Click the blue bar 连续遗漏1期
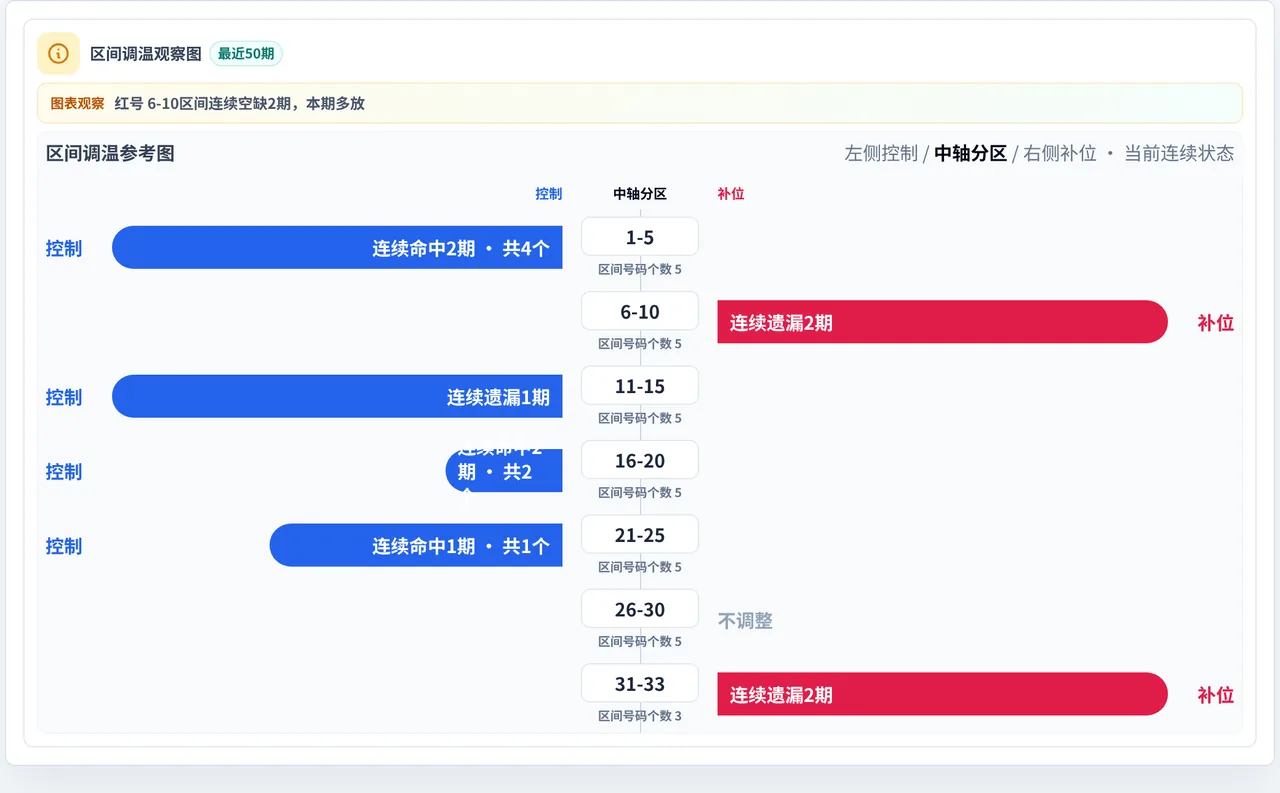 (337, 397)
